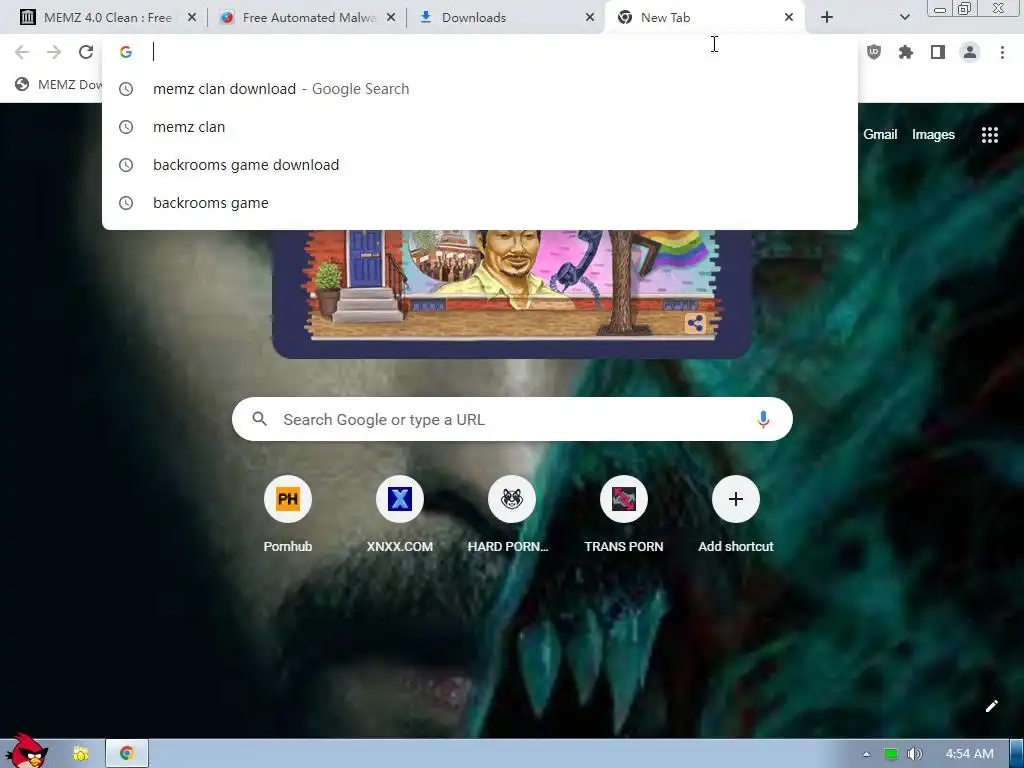Open the 4:54 AM taskbar clock

969,754
